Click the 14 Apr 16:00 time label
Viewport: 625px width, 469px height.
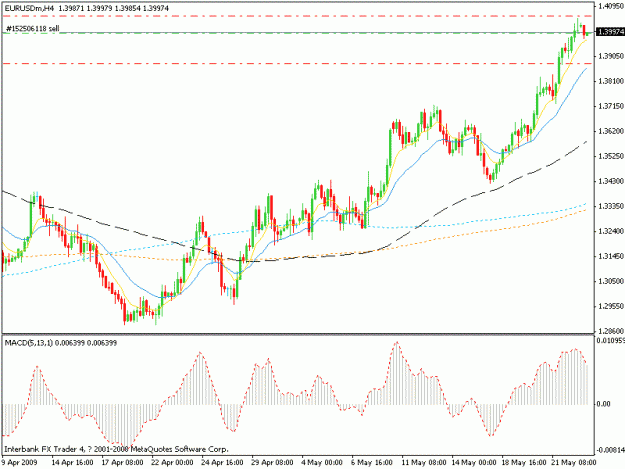click(73, 463)
